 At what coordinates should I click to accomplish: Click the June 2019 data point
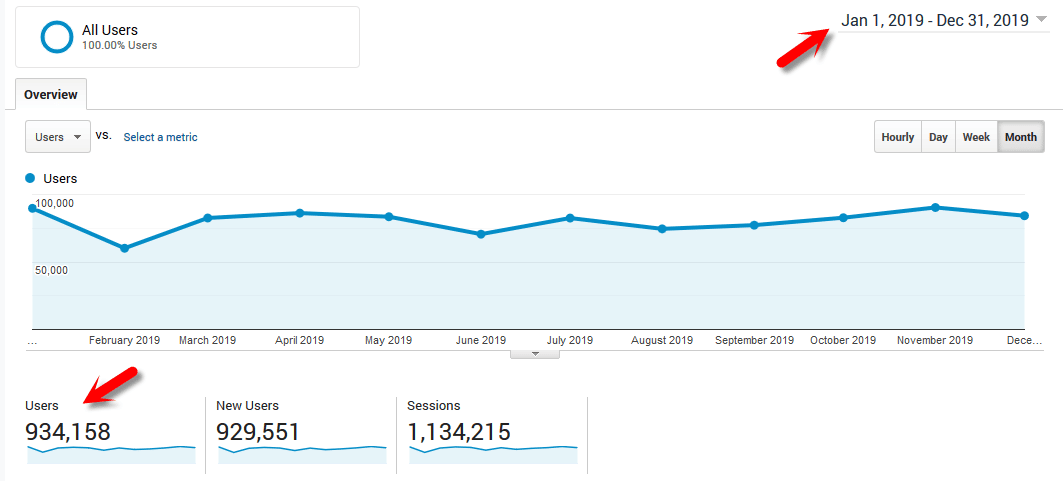(x=481, y=234)
